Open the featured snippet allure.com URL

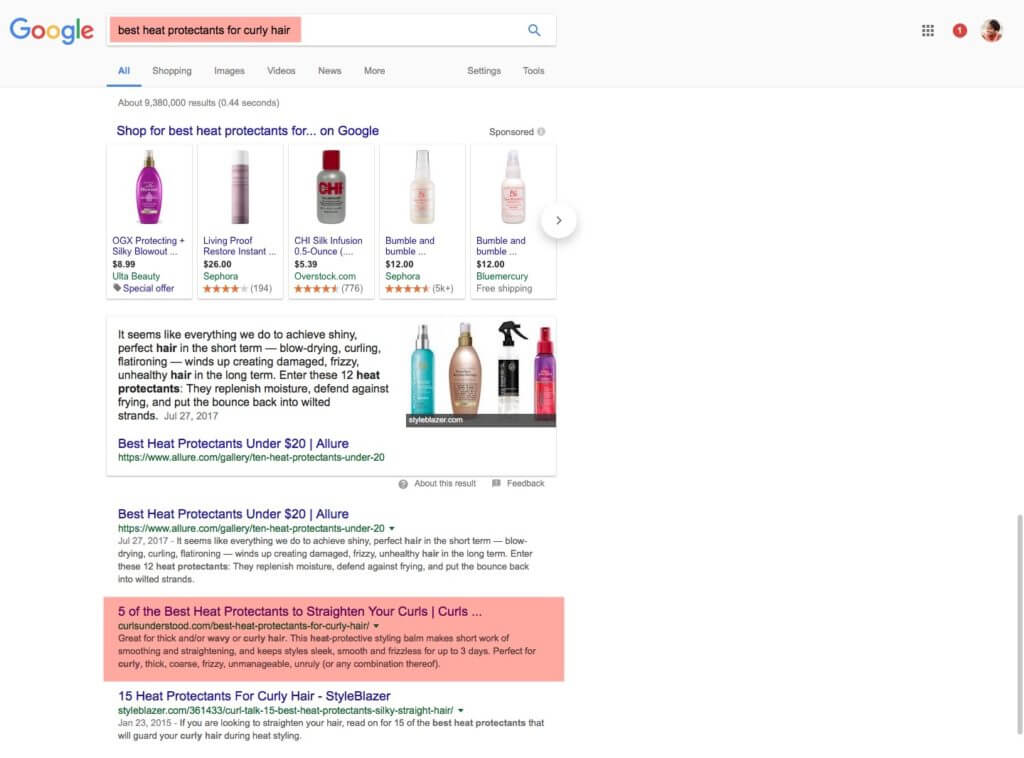(x=251, y=458)
